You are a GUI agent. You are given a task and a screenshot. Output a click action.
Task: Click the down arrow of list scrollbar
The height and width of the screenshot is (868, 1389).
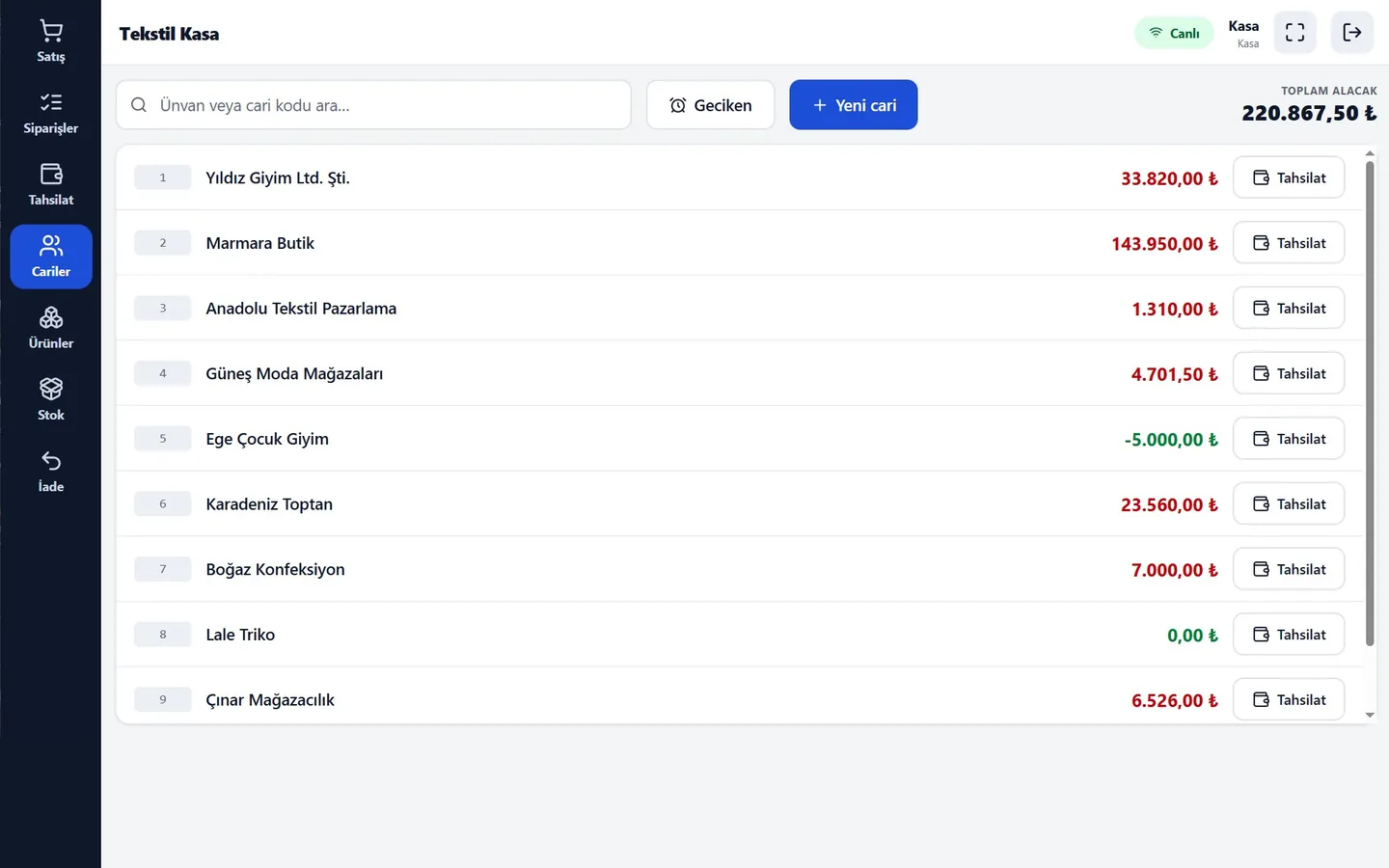coord(1370,715)
